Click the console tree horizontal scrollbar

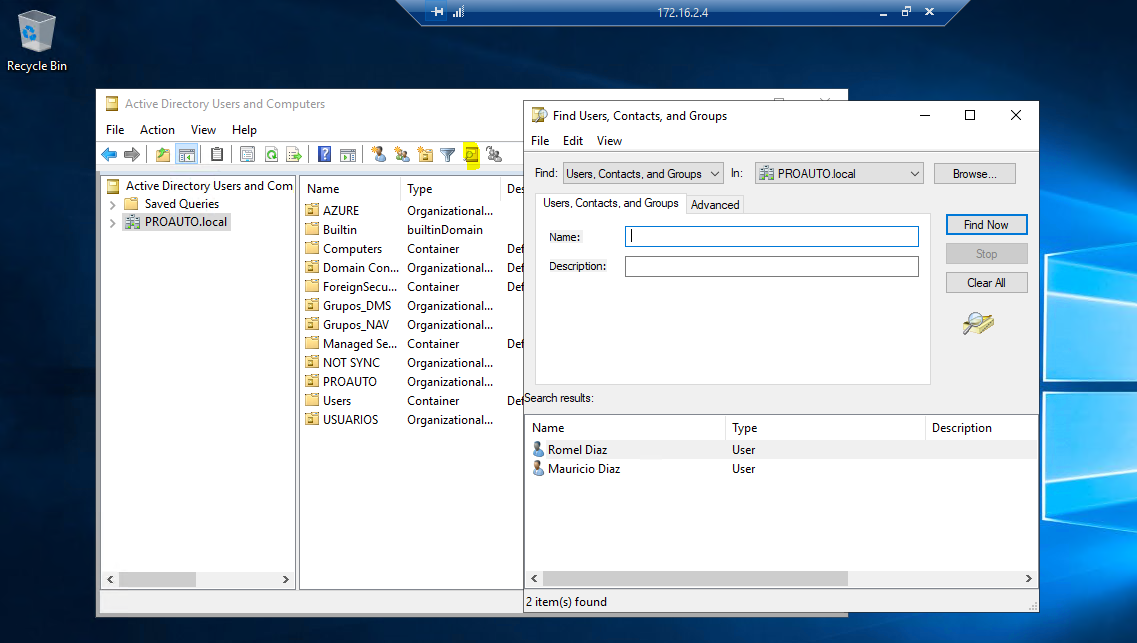coord(157,579)
